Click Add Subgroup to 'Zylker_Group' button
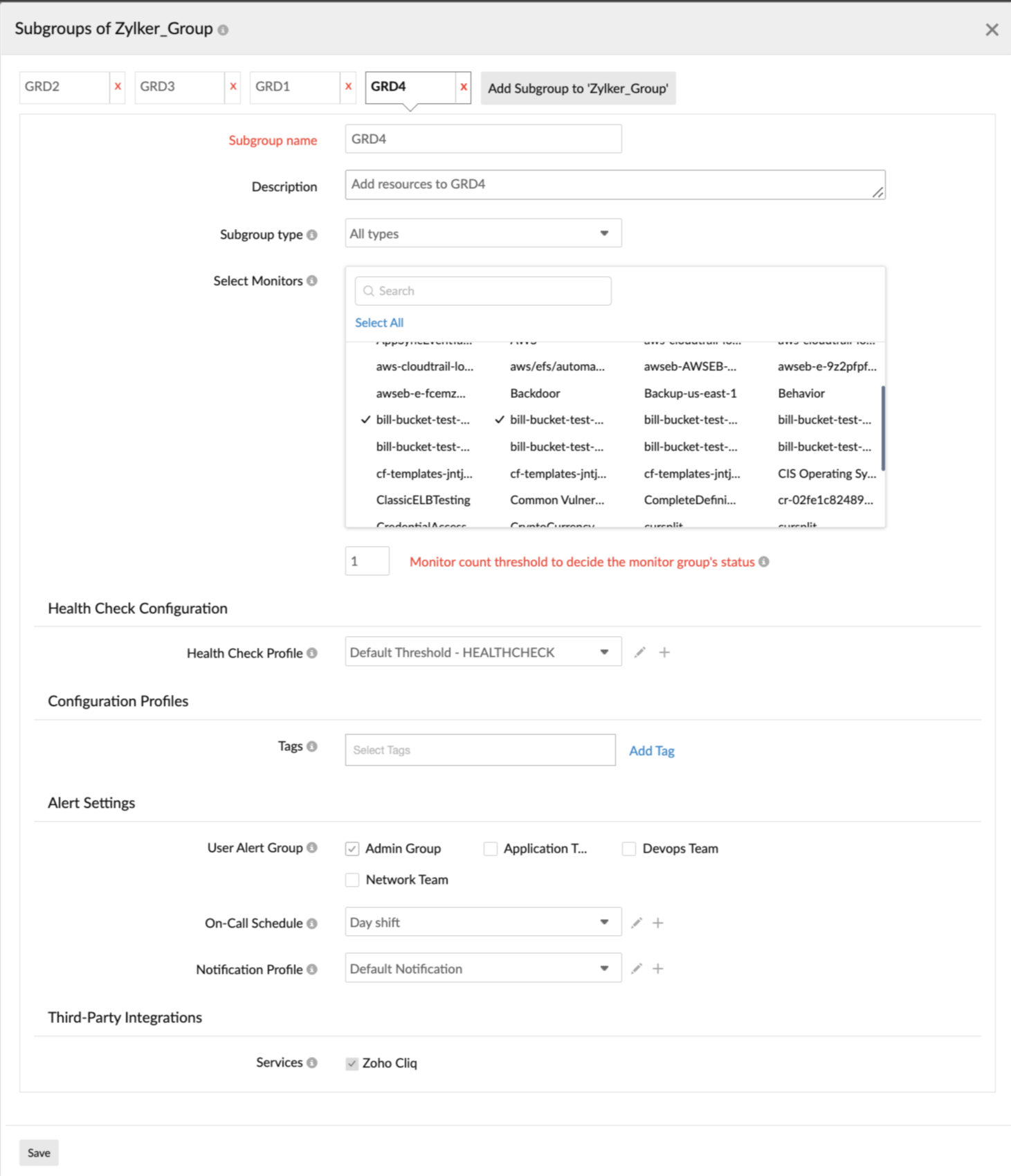 [x=578, y=89]
